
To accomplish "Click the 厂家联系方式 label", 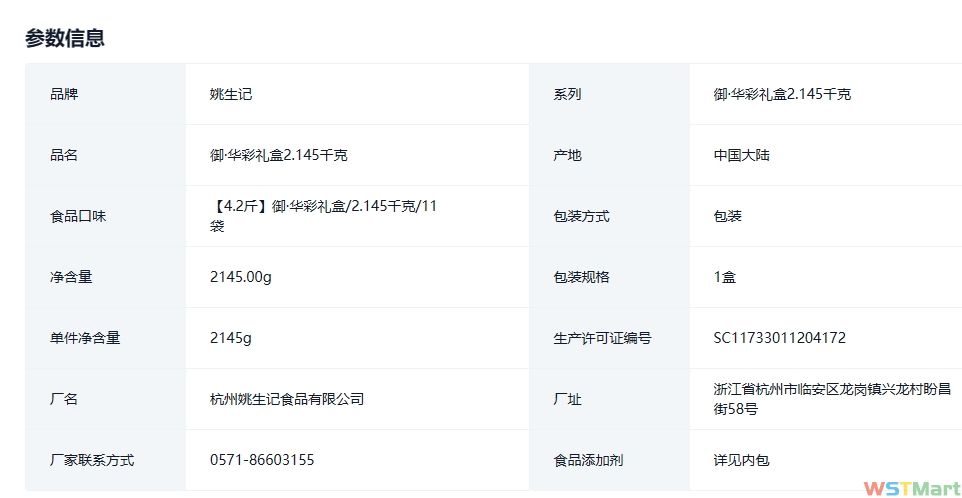I will (x=92, y=460).
